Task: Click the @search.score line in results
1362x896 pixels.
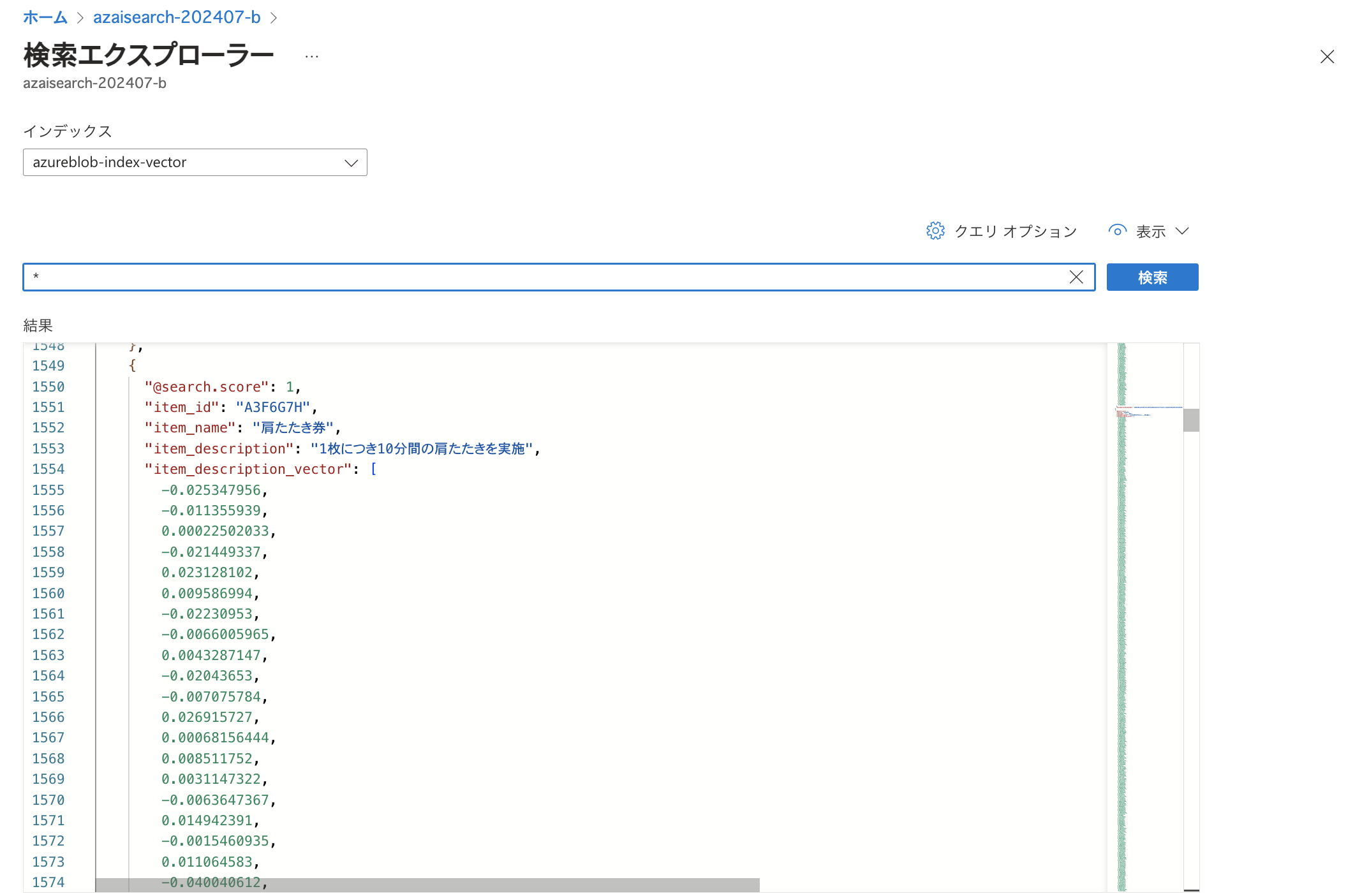Action: (222, 387)
